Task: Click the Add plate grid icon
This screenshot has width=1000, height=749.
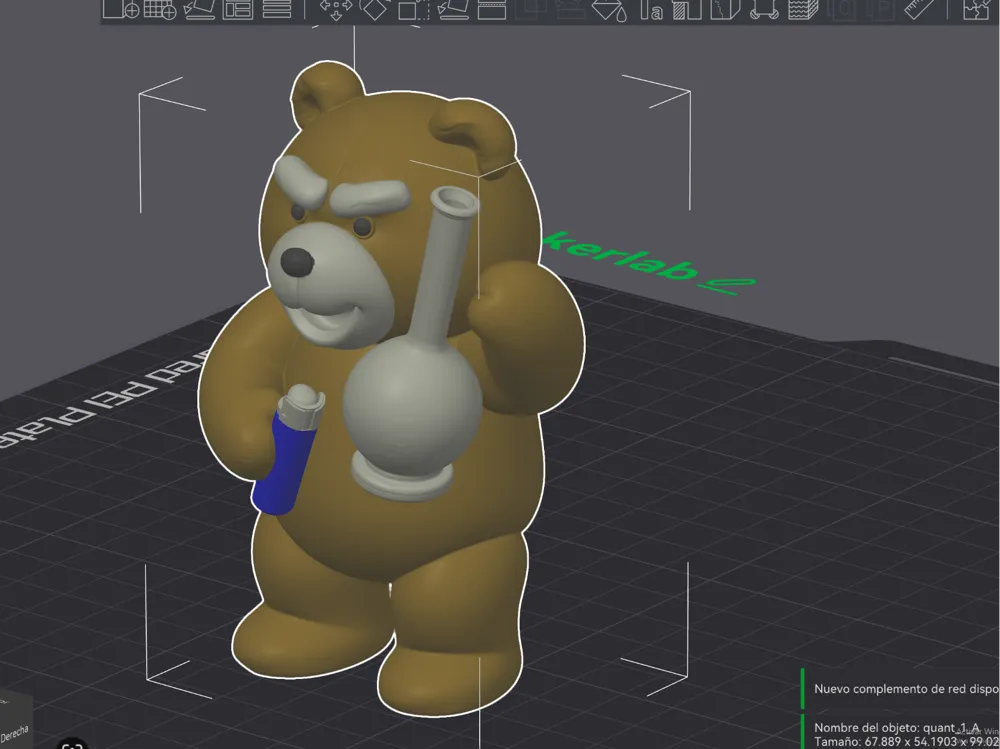Action: 159,9
